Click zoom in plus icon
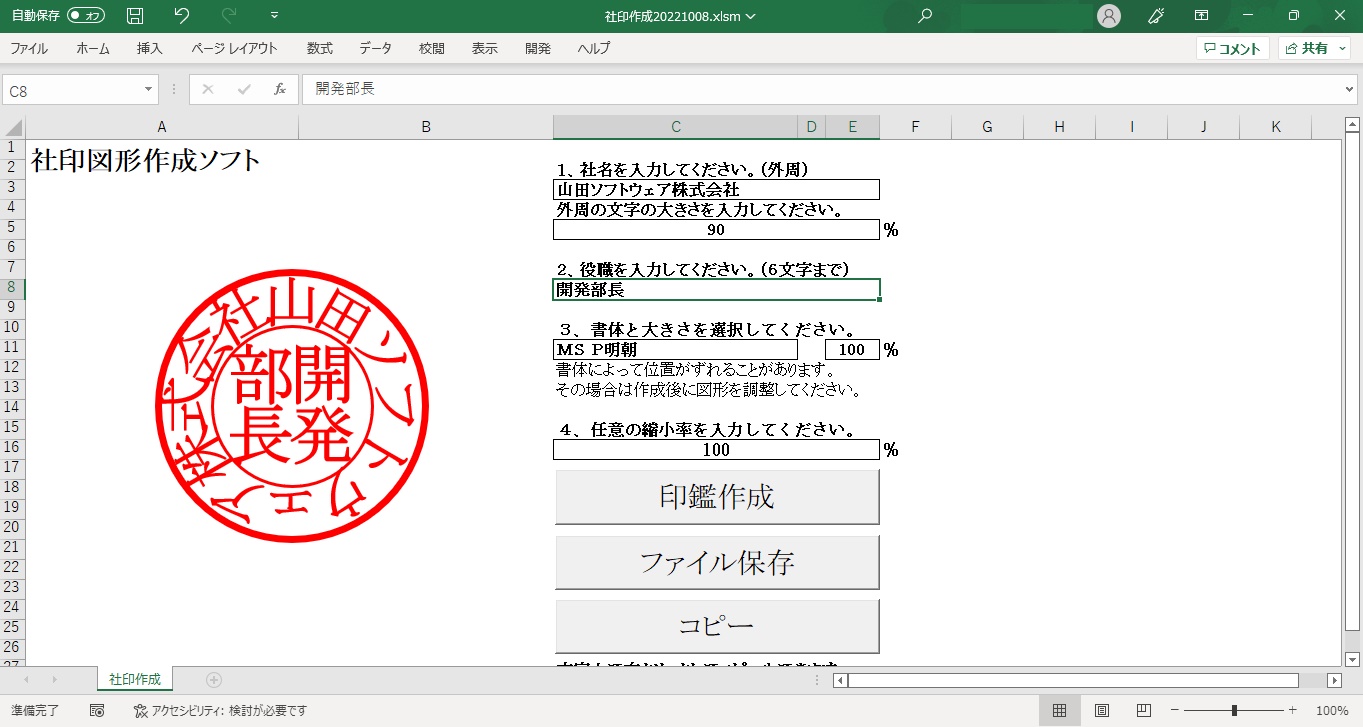This screenshot has width=1363, height=727. coord(1292,710)
